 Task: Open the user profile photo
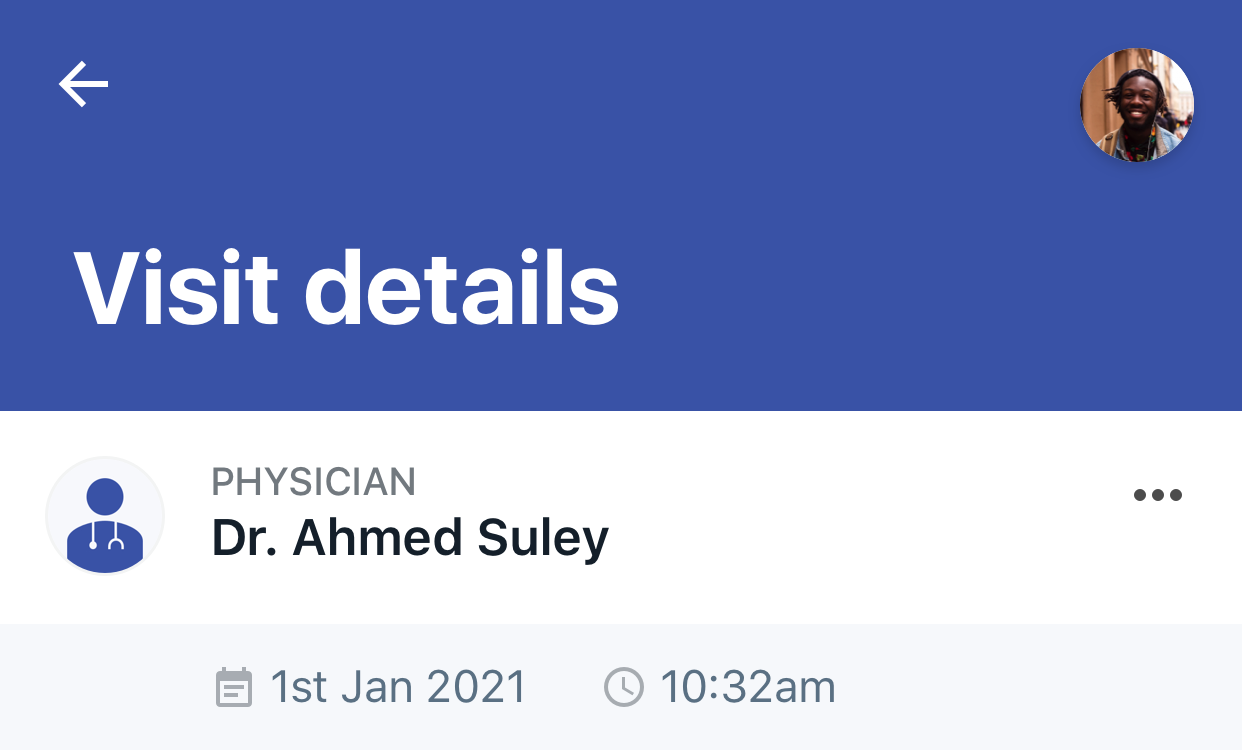click(1137, 105)
